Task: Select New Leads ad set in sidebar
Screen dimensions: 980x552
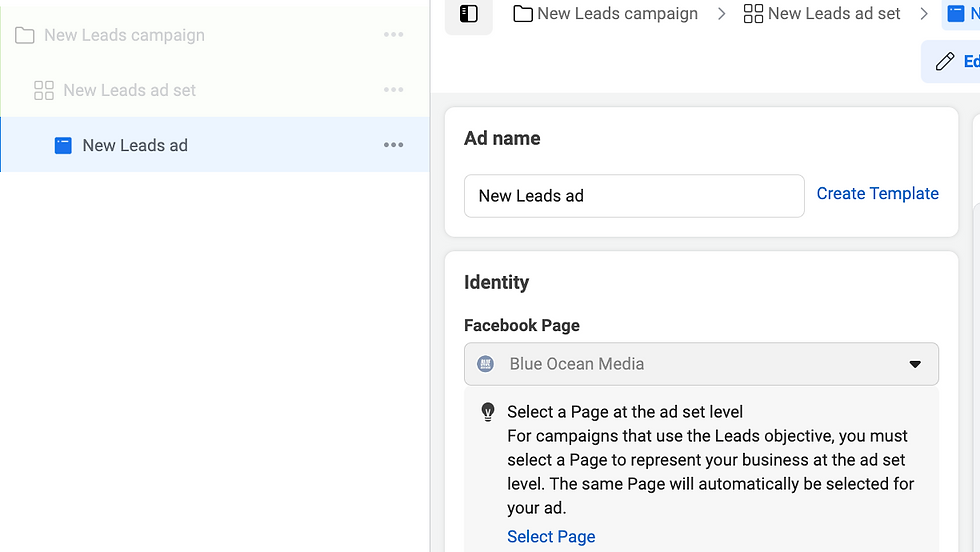Action: pyautogui.click(x=129, y=90)
